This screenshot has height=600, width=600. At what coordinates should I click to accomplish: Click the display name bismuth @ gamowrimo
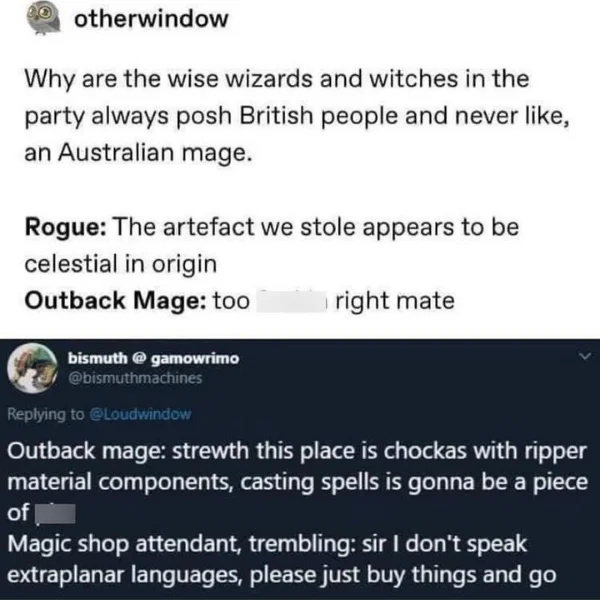tap(153, 359)
